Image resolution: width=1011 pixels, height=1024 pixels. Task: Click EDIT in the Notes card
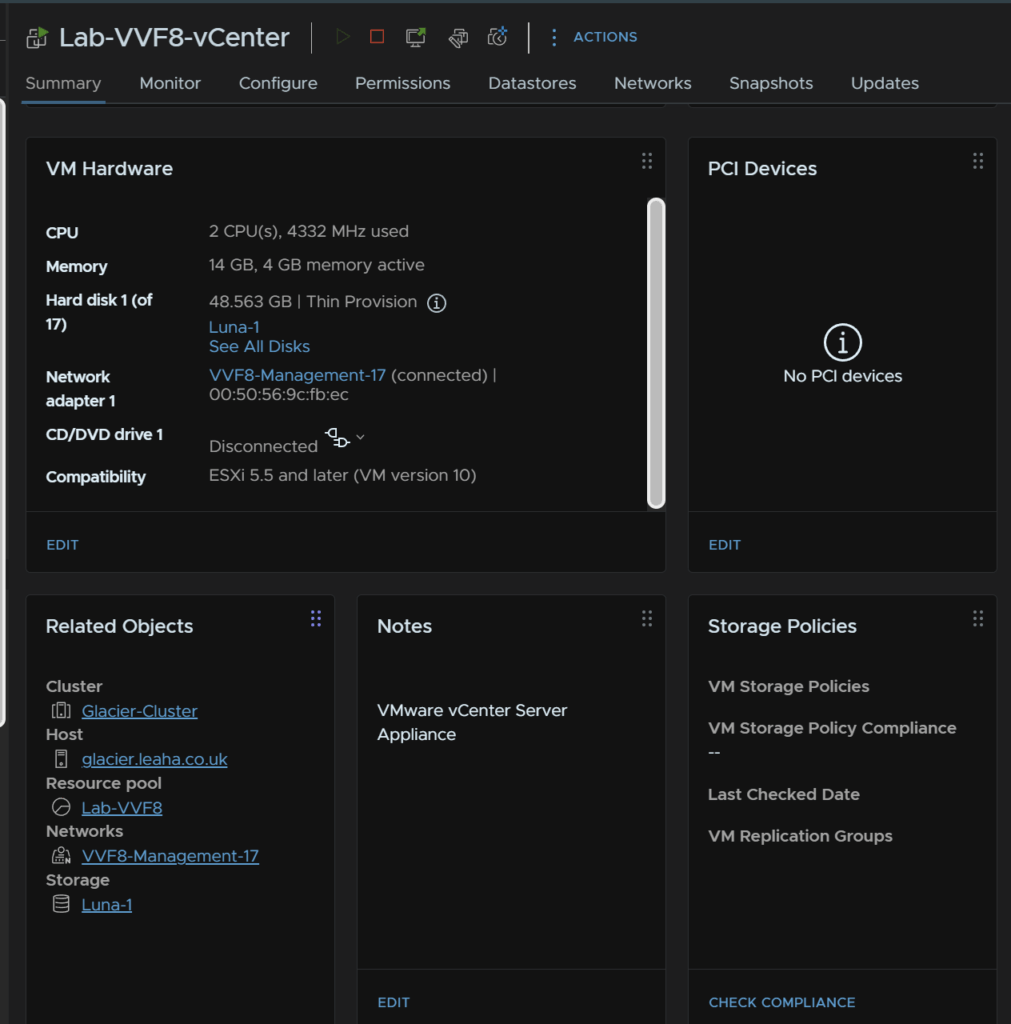click(x=394, y=1002)
